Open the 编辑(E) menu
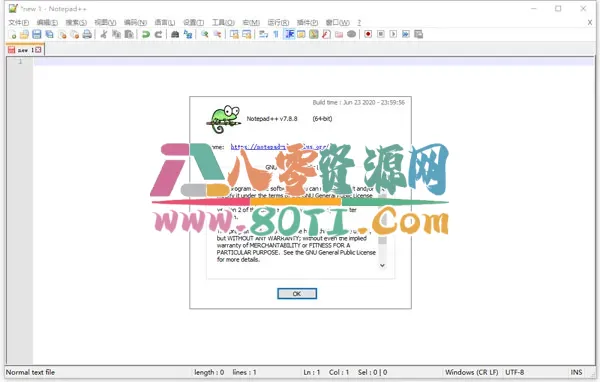The width and height of the screenshot is (600, 382). [x=47, y=23]
